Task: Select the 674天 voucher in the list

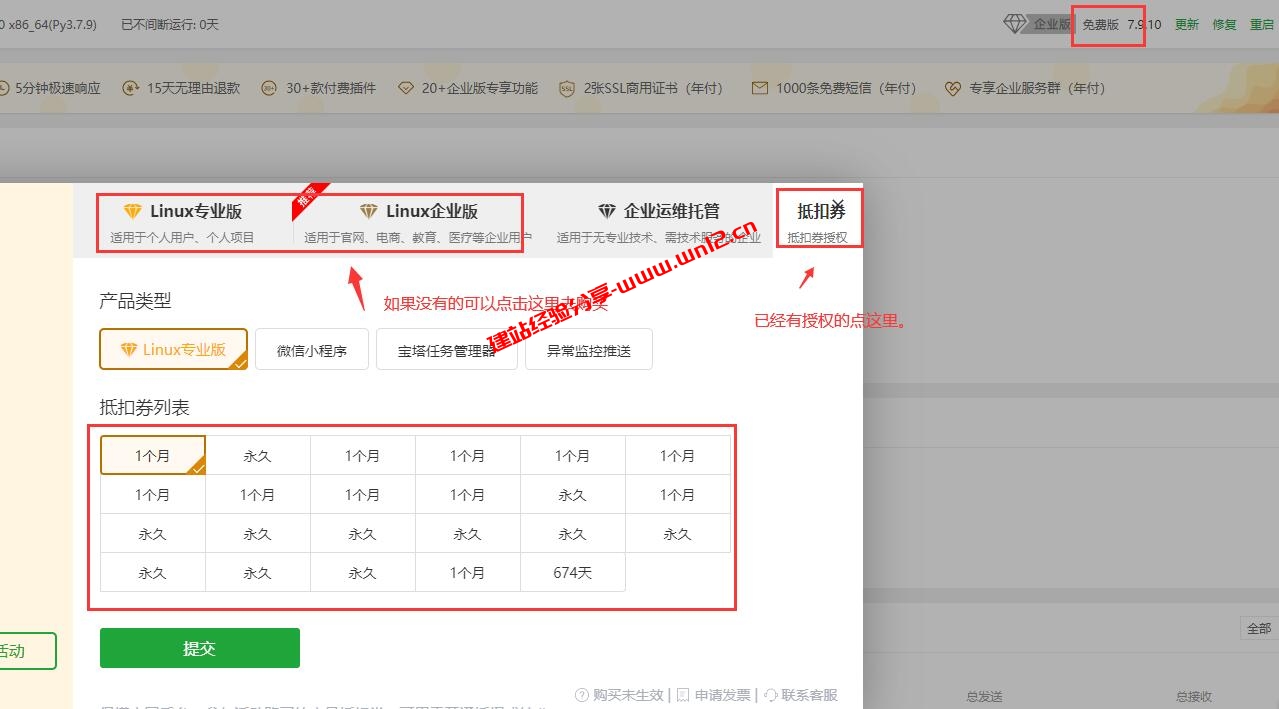Action: 572,572
